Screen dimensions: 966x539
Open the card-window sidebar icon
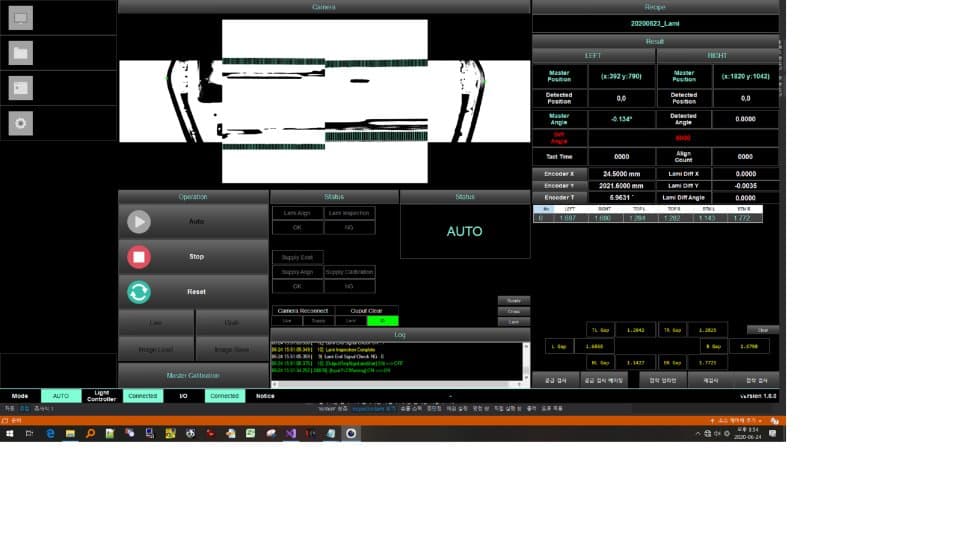pos(20,88)
